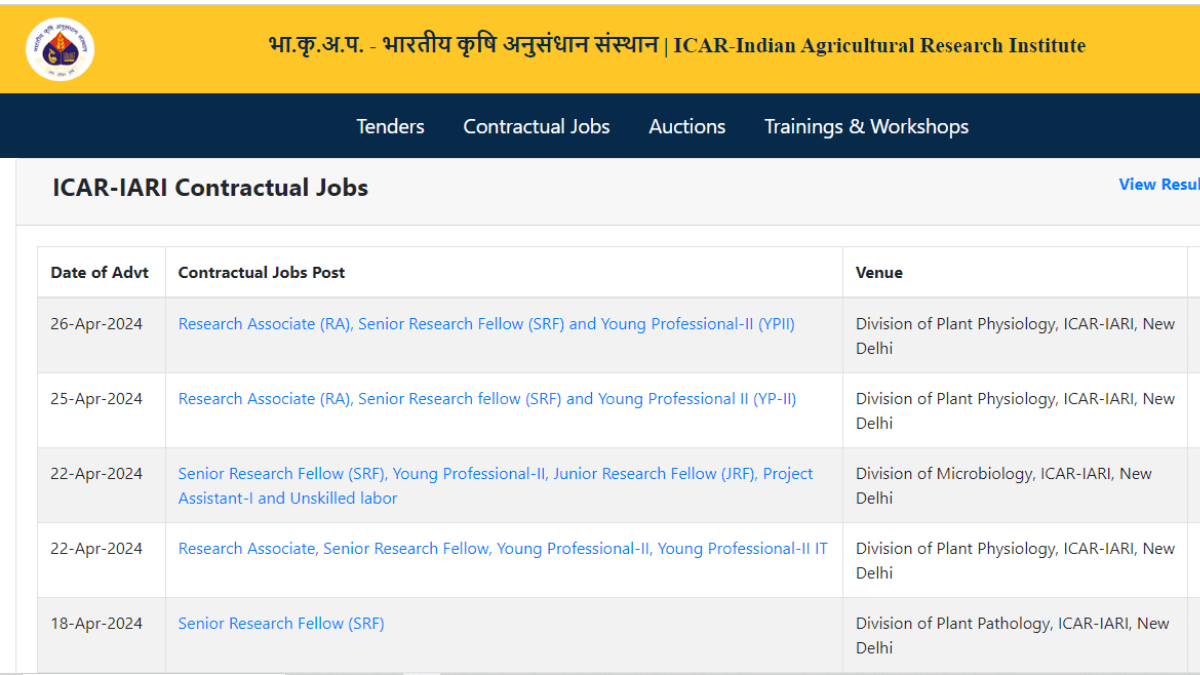Click the ICAR-IARI circular logo

click(60, 47)
